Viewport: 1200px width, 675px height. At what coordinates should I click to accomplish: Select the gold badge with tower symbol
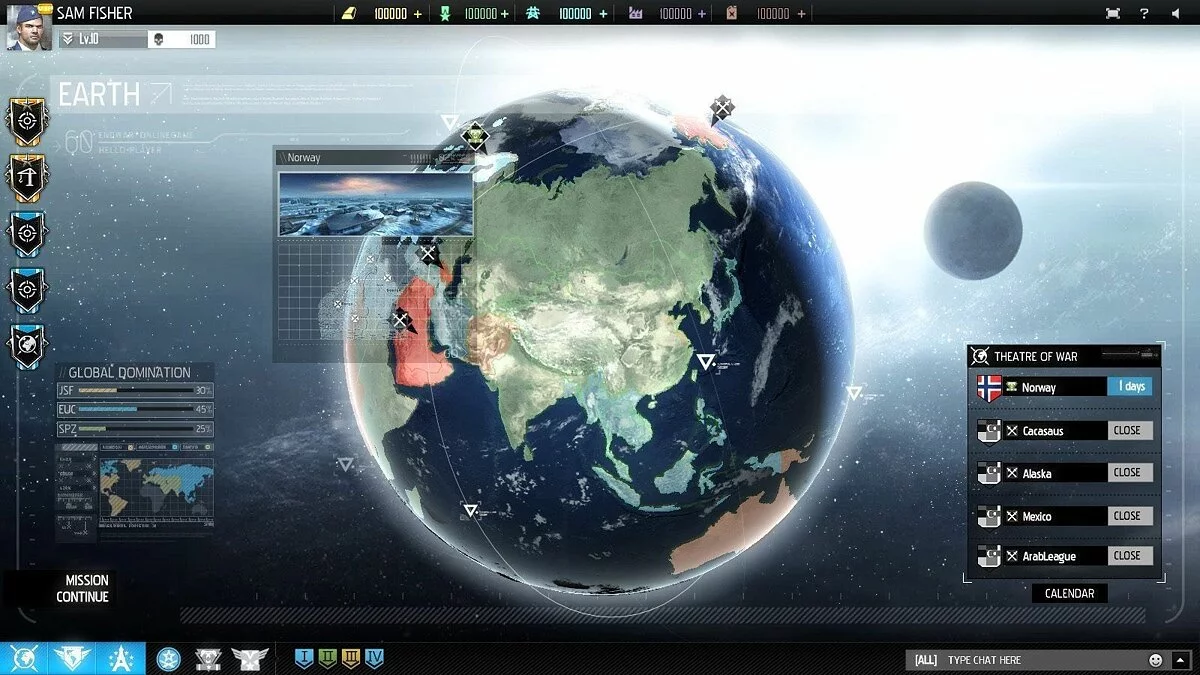(x=27, y=177)
